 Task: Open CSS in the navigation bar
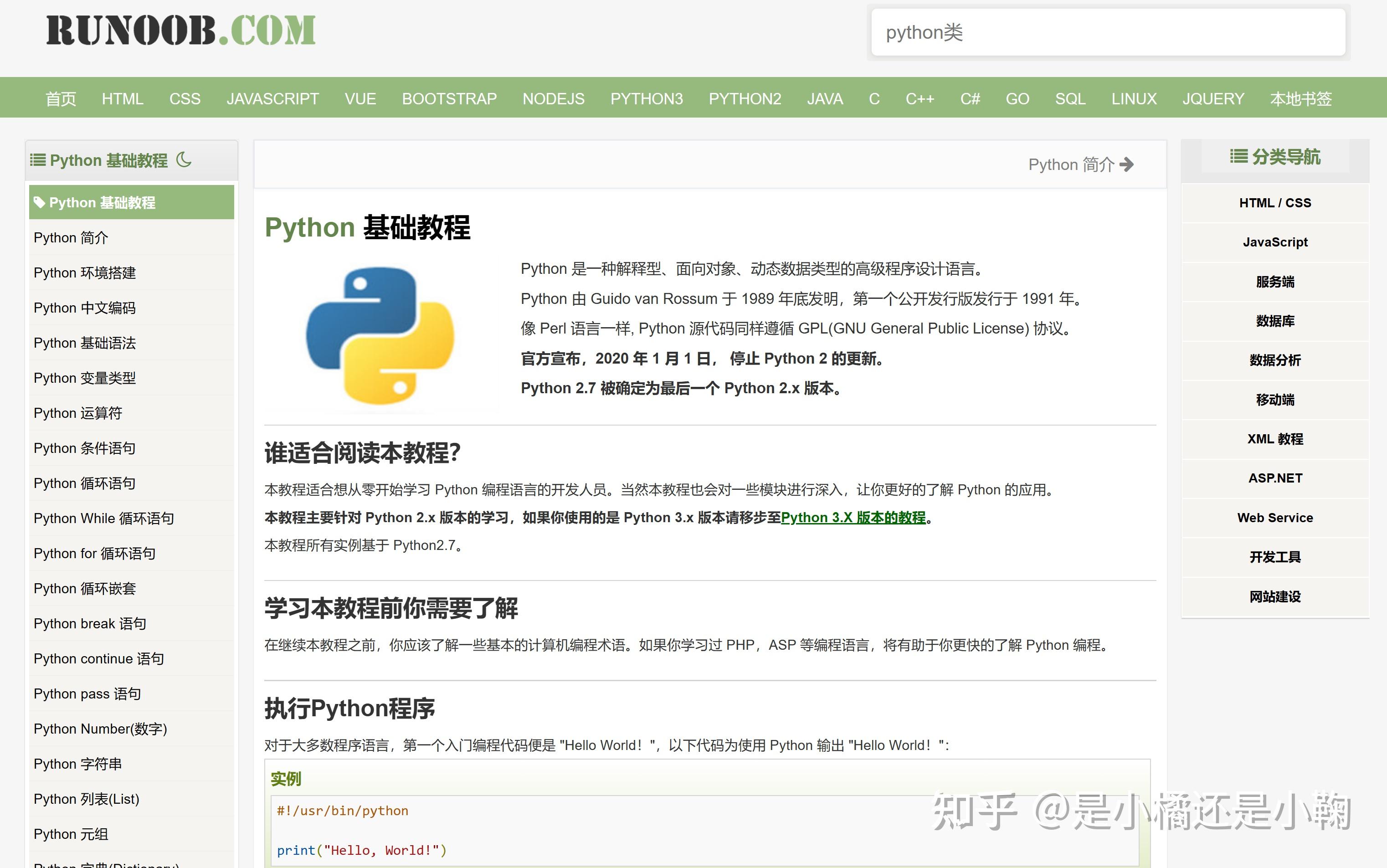point(185,99)
